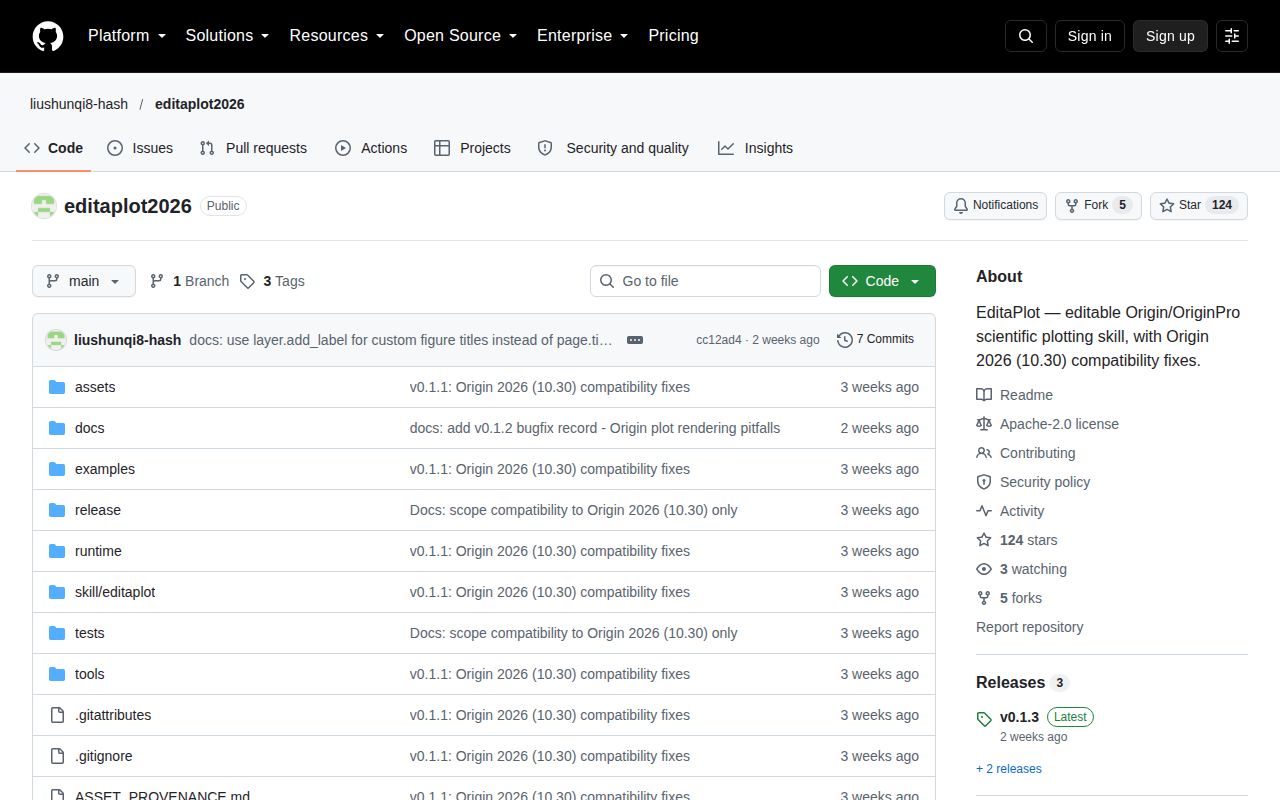Star the editaplot2026 repository
1280x800 pixels.
pyautogui.click(x=1199, y=206)
